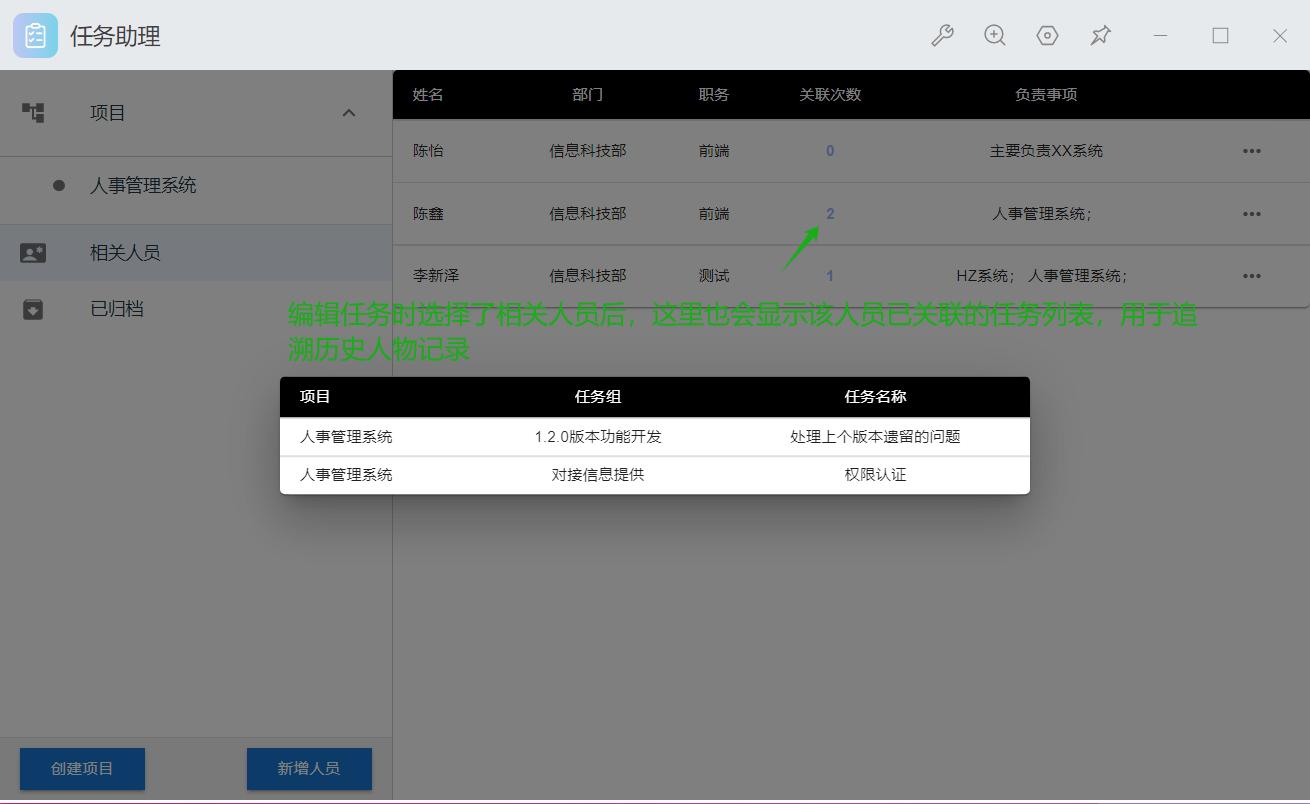Image resolution: width=1310 pixels, height=804 pixels.
Task: Open more options for 李新泽 row
Action: click(1251, 276)
